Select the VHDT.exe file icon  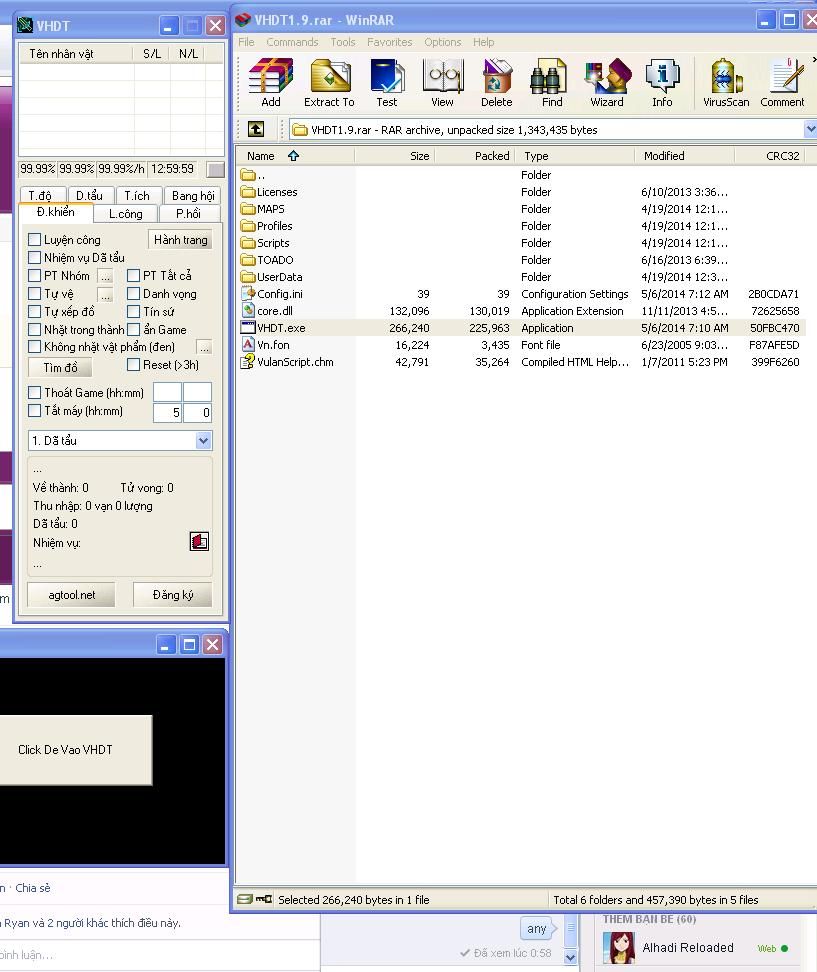[248, 327]
